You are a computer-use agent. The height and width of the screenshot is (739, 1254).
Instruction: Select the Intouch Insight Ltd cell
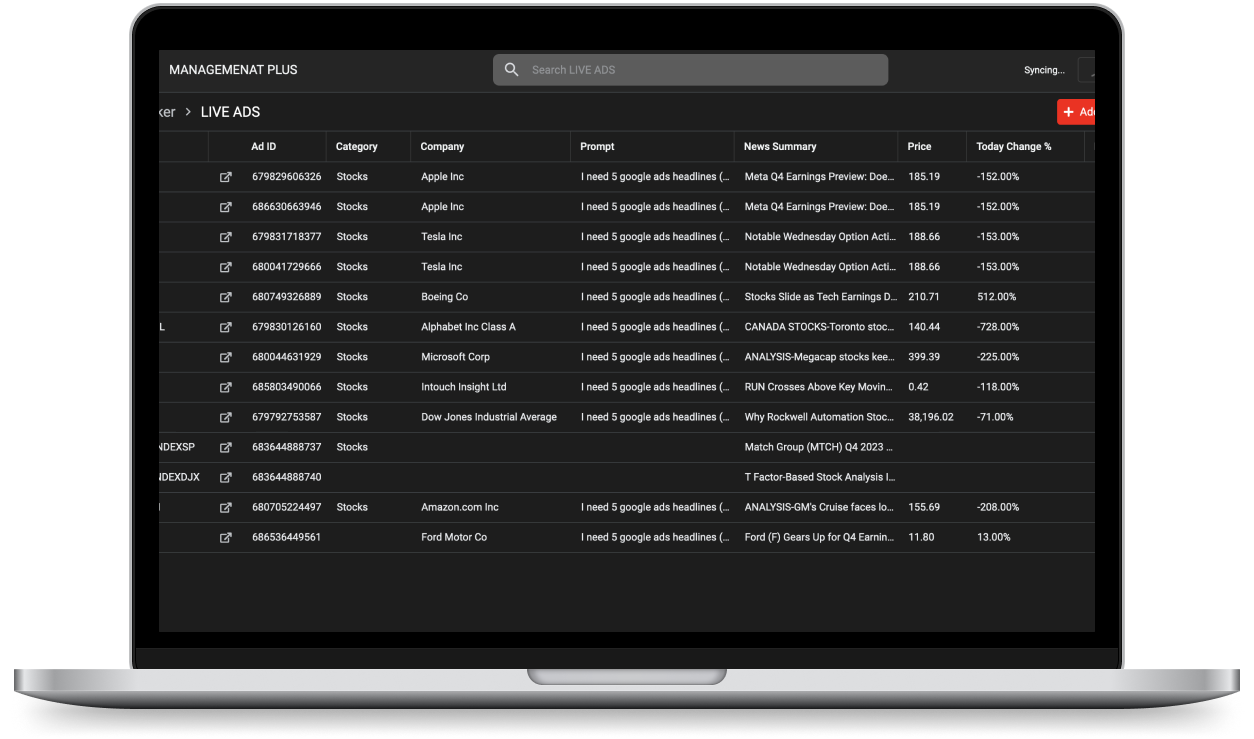point(464,387)
